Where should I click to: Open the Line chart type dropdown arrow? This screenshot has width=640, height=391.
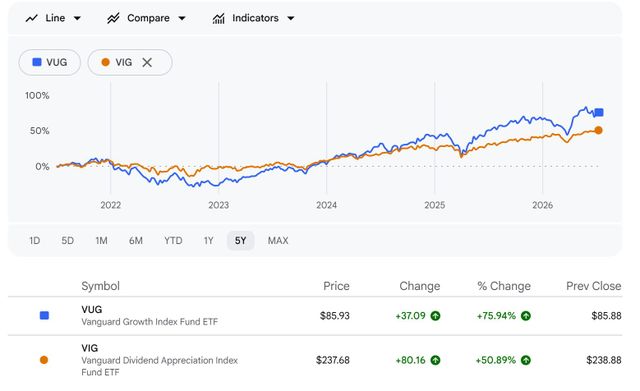click(x=77, y=18)
